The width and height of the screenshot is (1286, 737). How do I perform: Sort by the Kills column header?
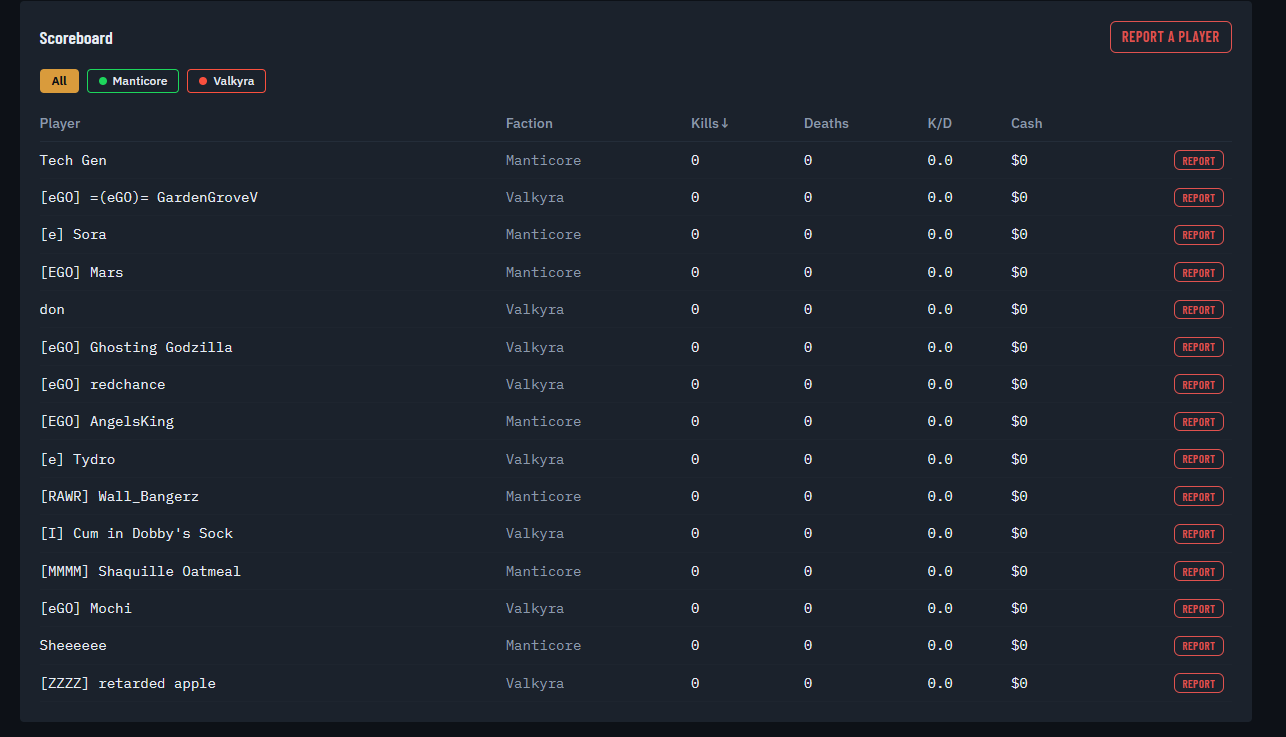[x=710, y=123]
